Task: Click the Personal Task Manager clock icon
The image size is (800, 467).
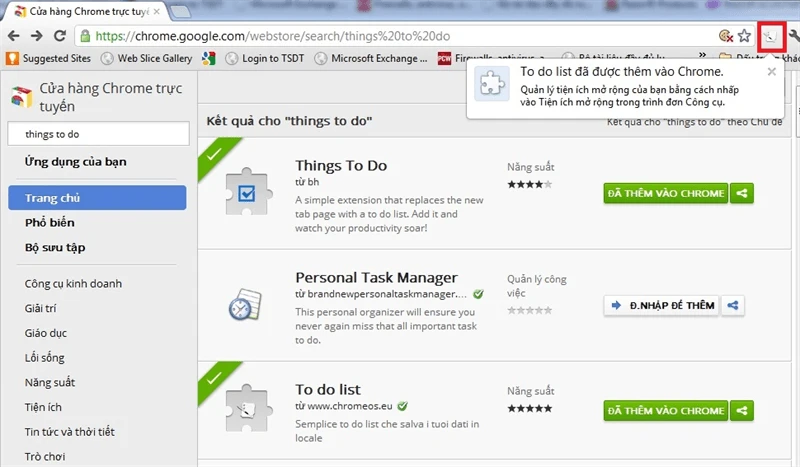Action: pyautogui.click(x=245, y=304)
